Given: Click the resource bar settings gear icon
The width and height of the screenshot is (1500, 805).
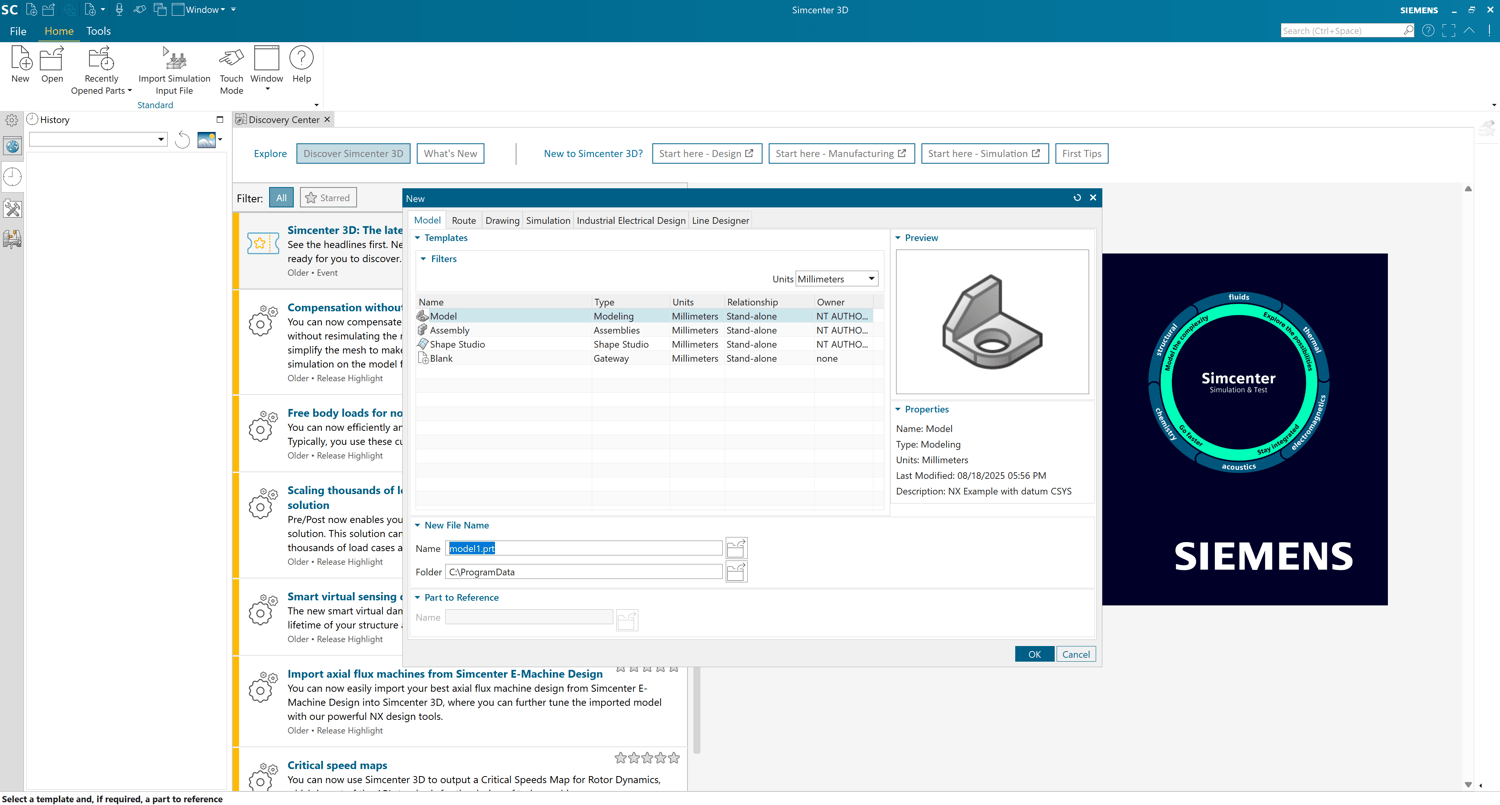Looking at the screenshot, I should 12,120.
